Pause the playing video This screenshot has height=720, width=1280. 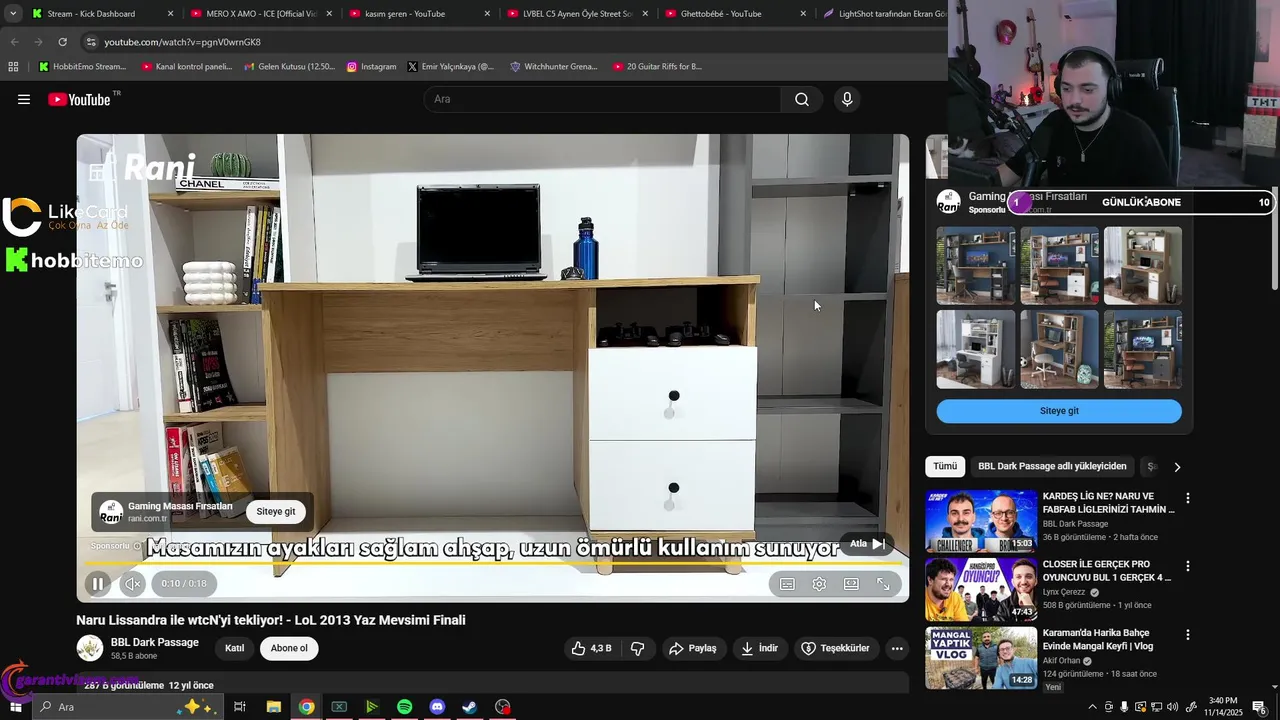coord(98,584)
